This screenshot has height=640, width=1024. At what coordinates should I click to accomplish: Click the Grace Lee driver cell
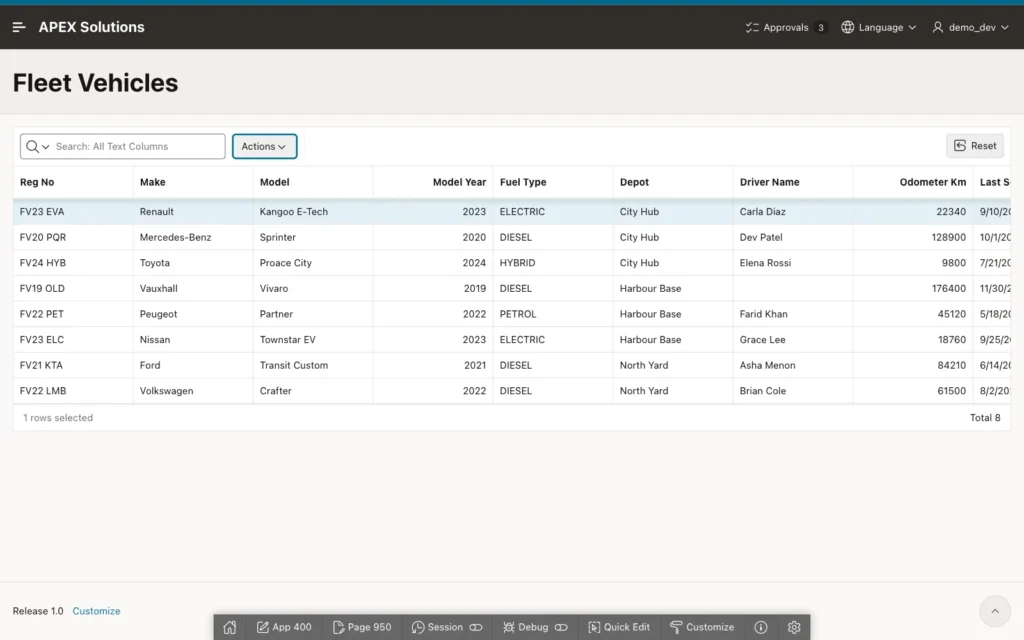(x=793, y=340)
